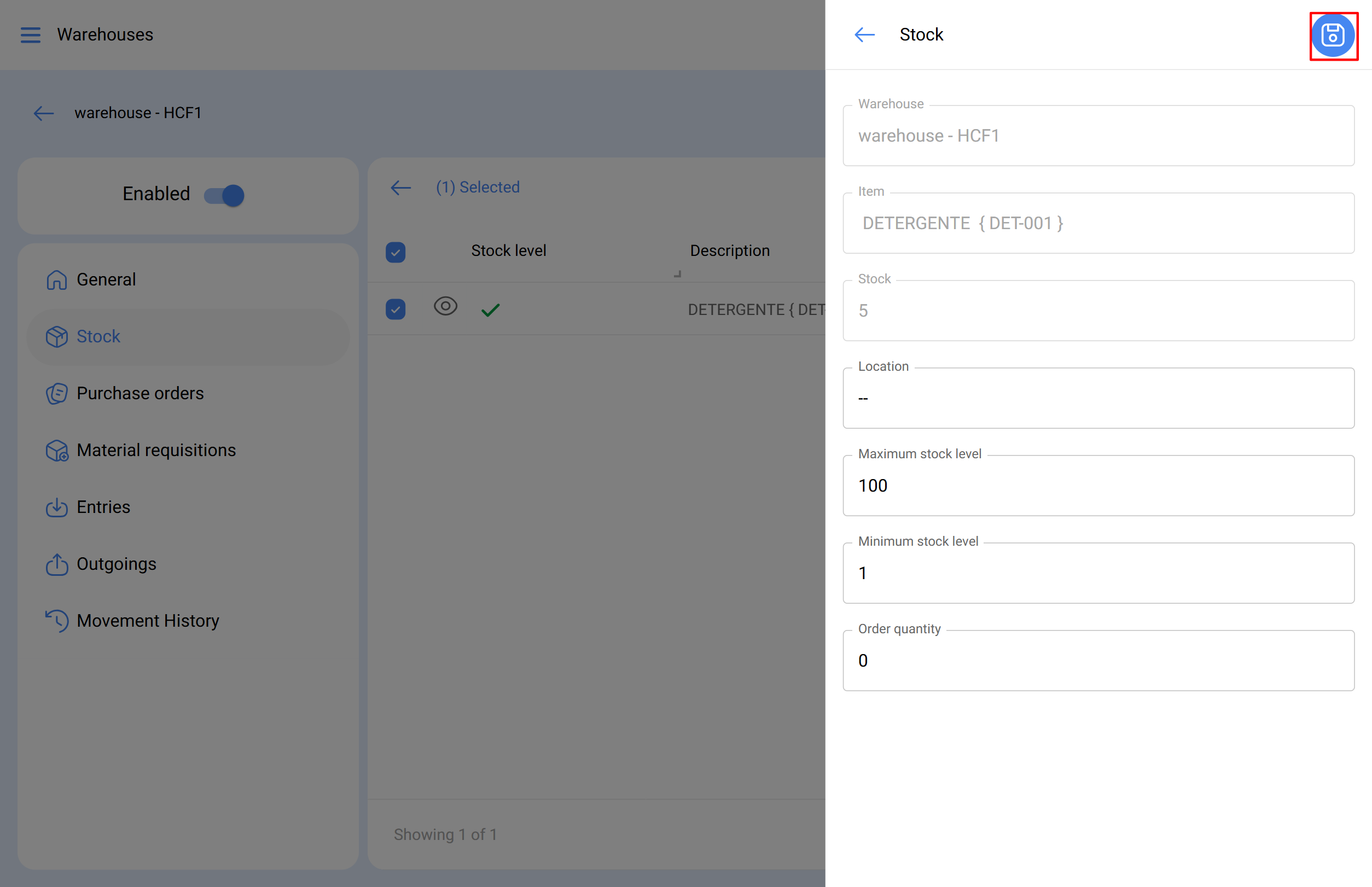Click back arrow next to warehouse - HCF1
Viewport: 1372px width, 887px height.
(44, 113)
